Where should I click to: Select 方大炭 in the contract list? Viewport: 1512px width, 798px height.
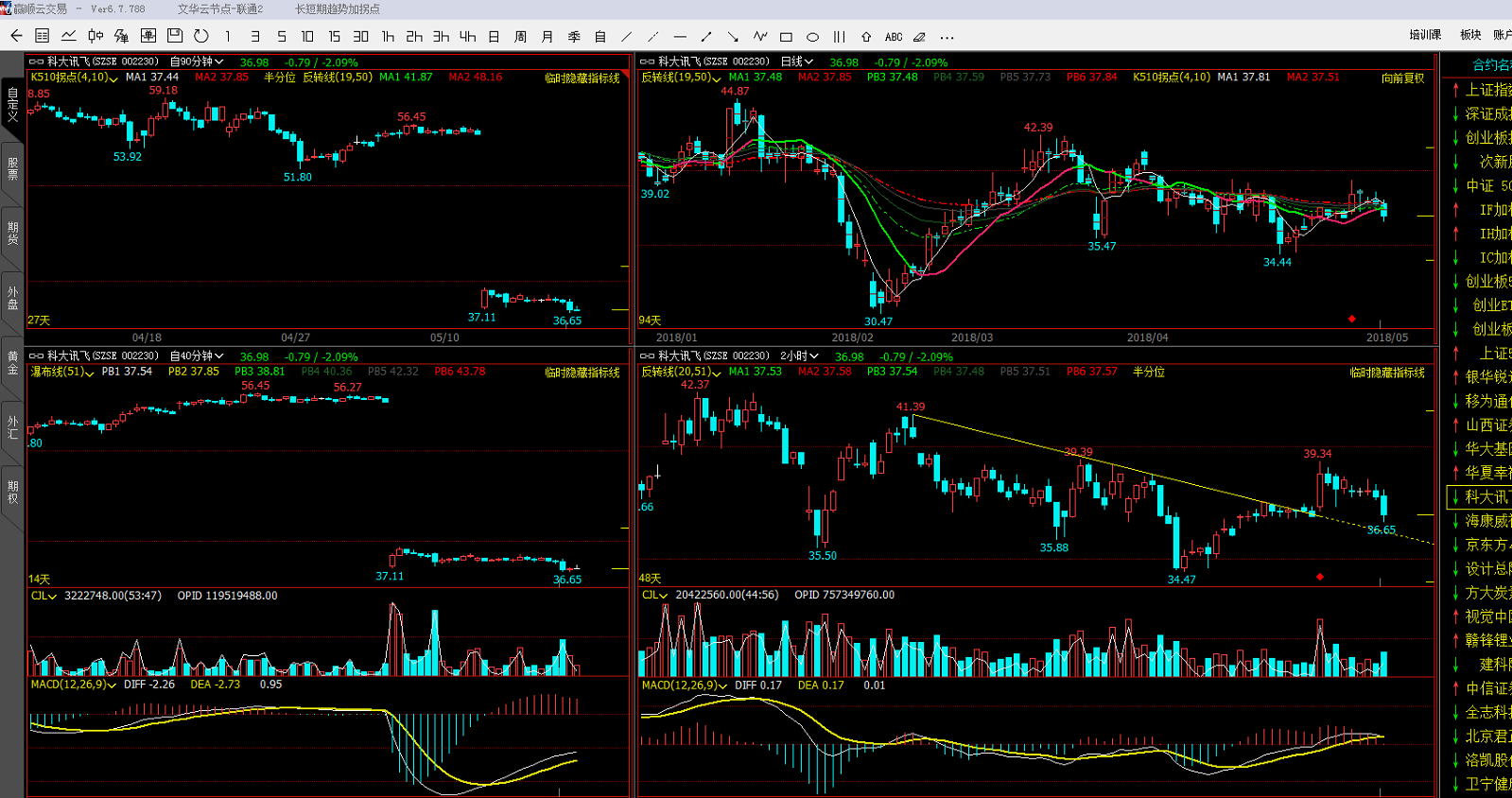(1486, 593)
